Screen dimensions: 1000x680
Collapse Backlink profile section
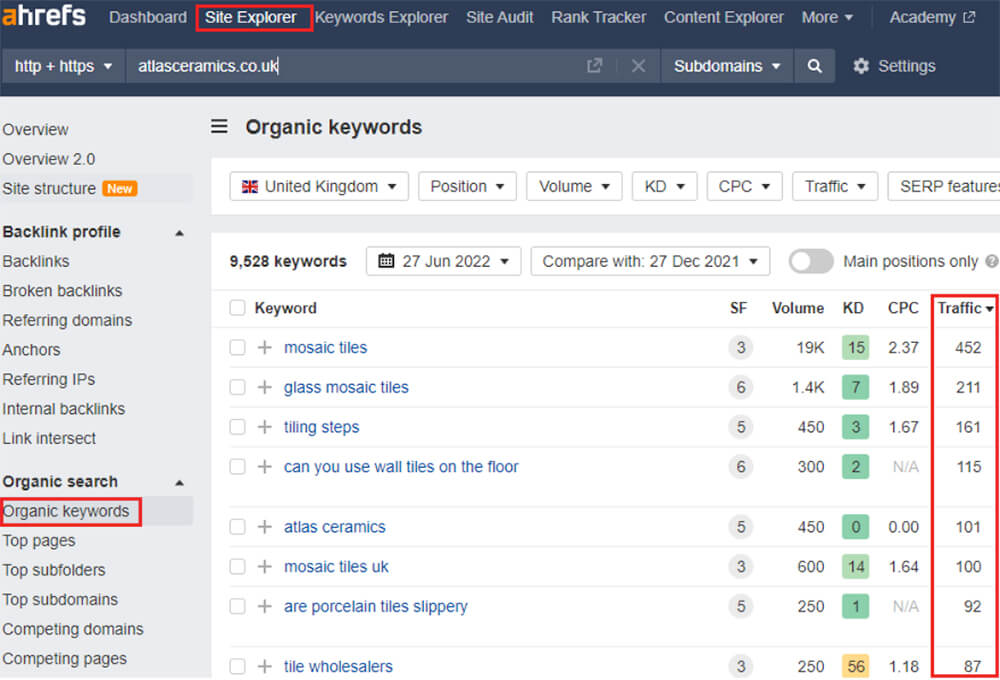coord(180,233)
